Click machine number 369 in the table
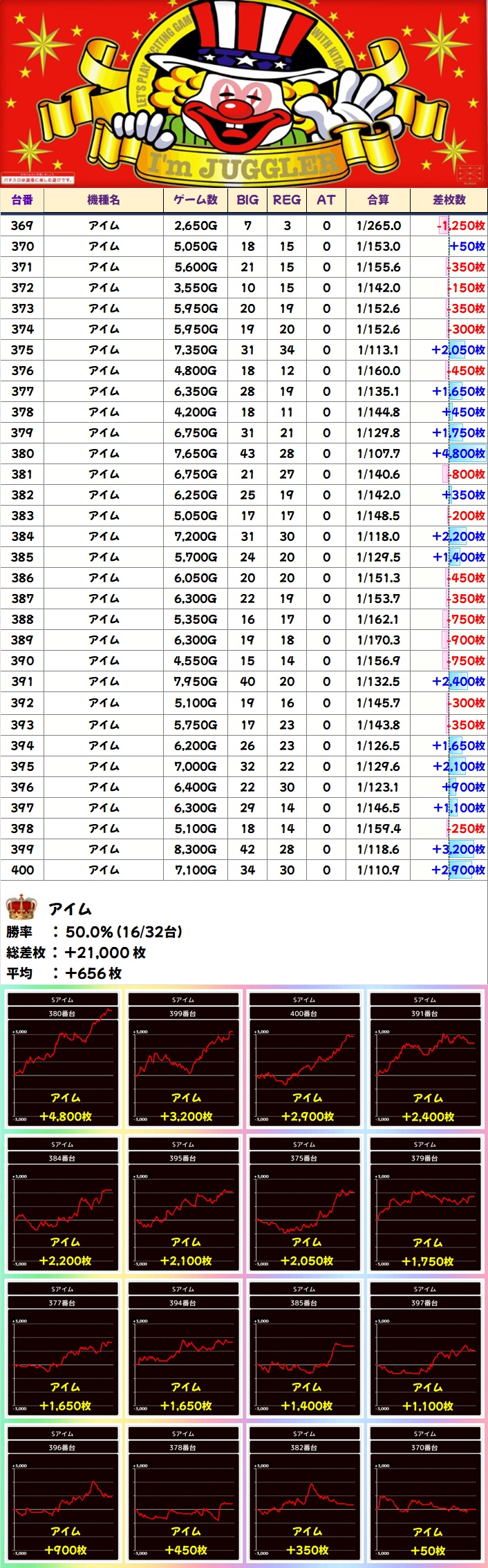This screenshot has width=488, height=1568. [x=22, y=226]
